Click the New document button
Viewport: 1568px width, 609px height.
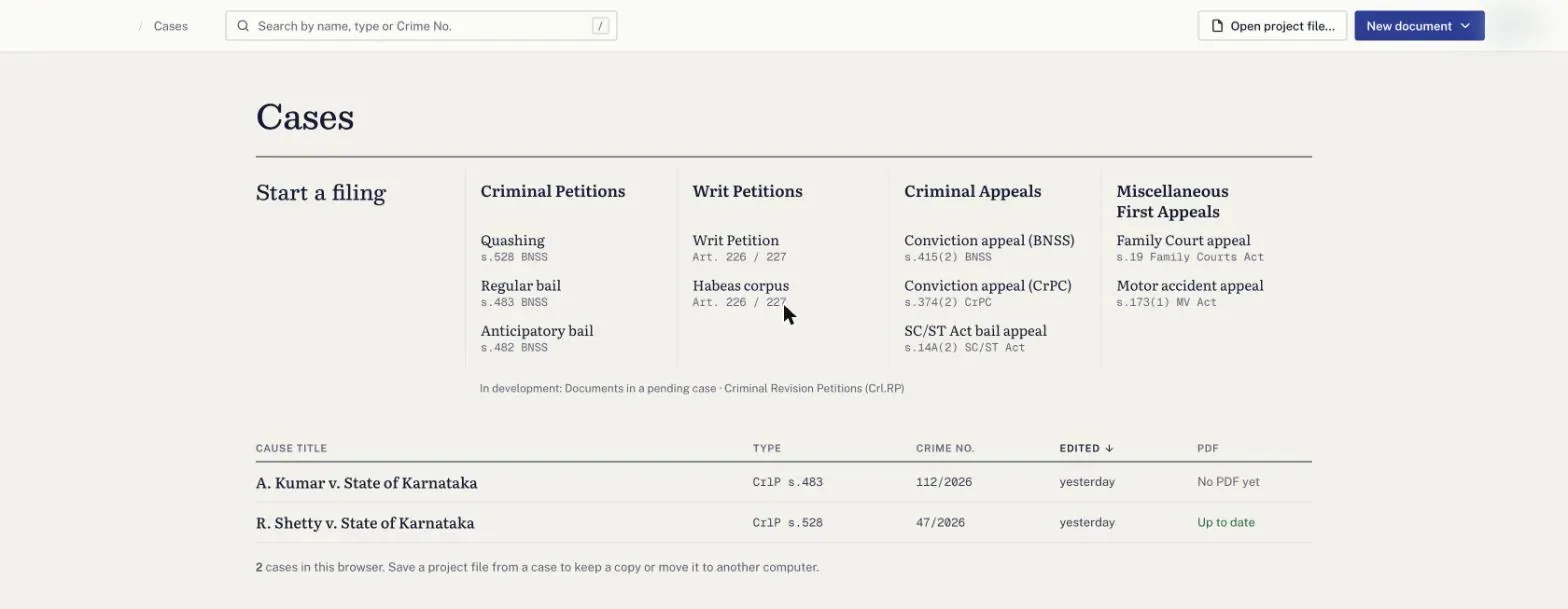[x=1419, y=26]
